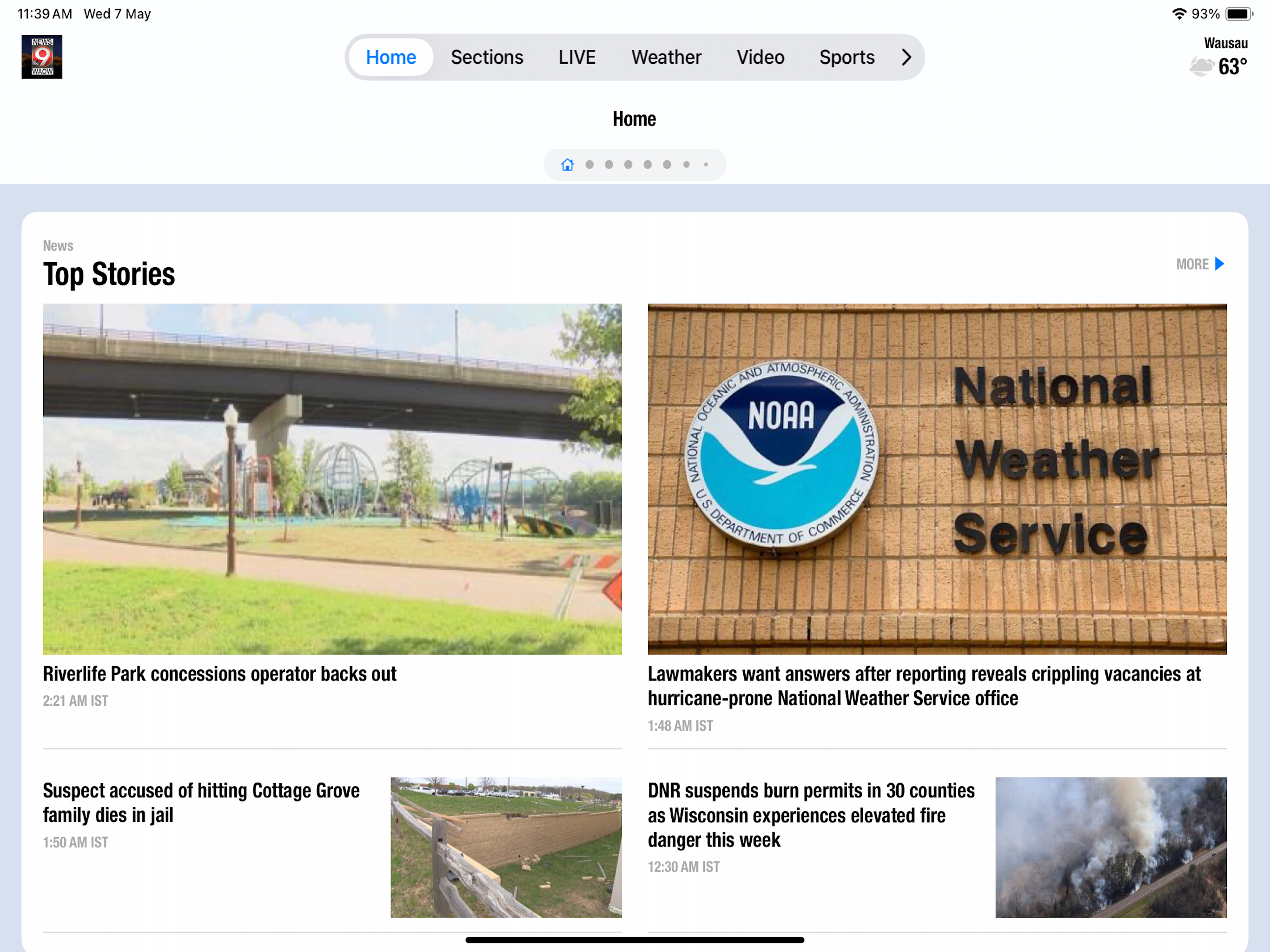Tap the Wi-Fi status icon
The width and height of the screenshot is (1270, 952).
tap(1179, 14)
